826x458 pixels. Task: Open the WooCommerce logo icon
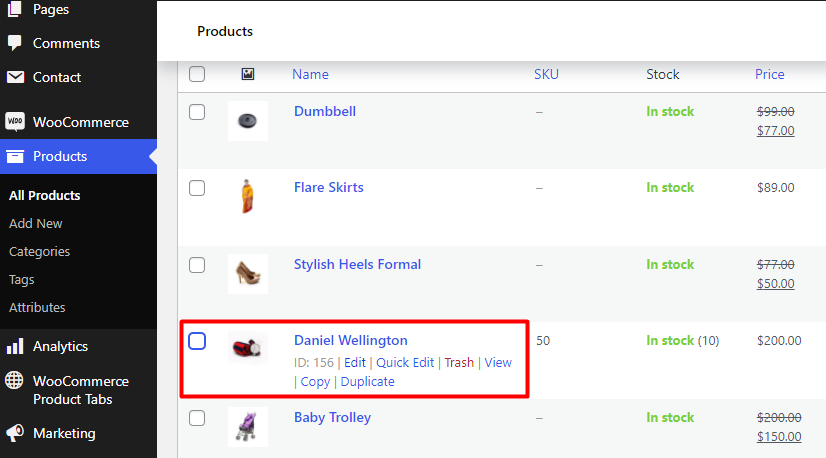pos(15,122)
